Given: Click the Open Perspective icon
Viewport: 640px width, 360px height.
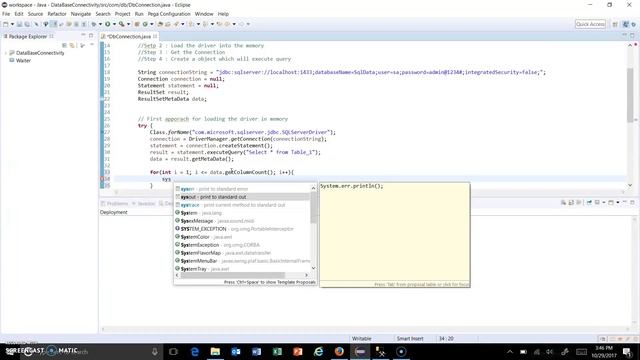Looking at the screenshot, I should pos(615,24).
